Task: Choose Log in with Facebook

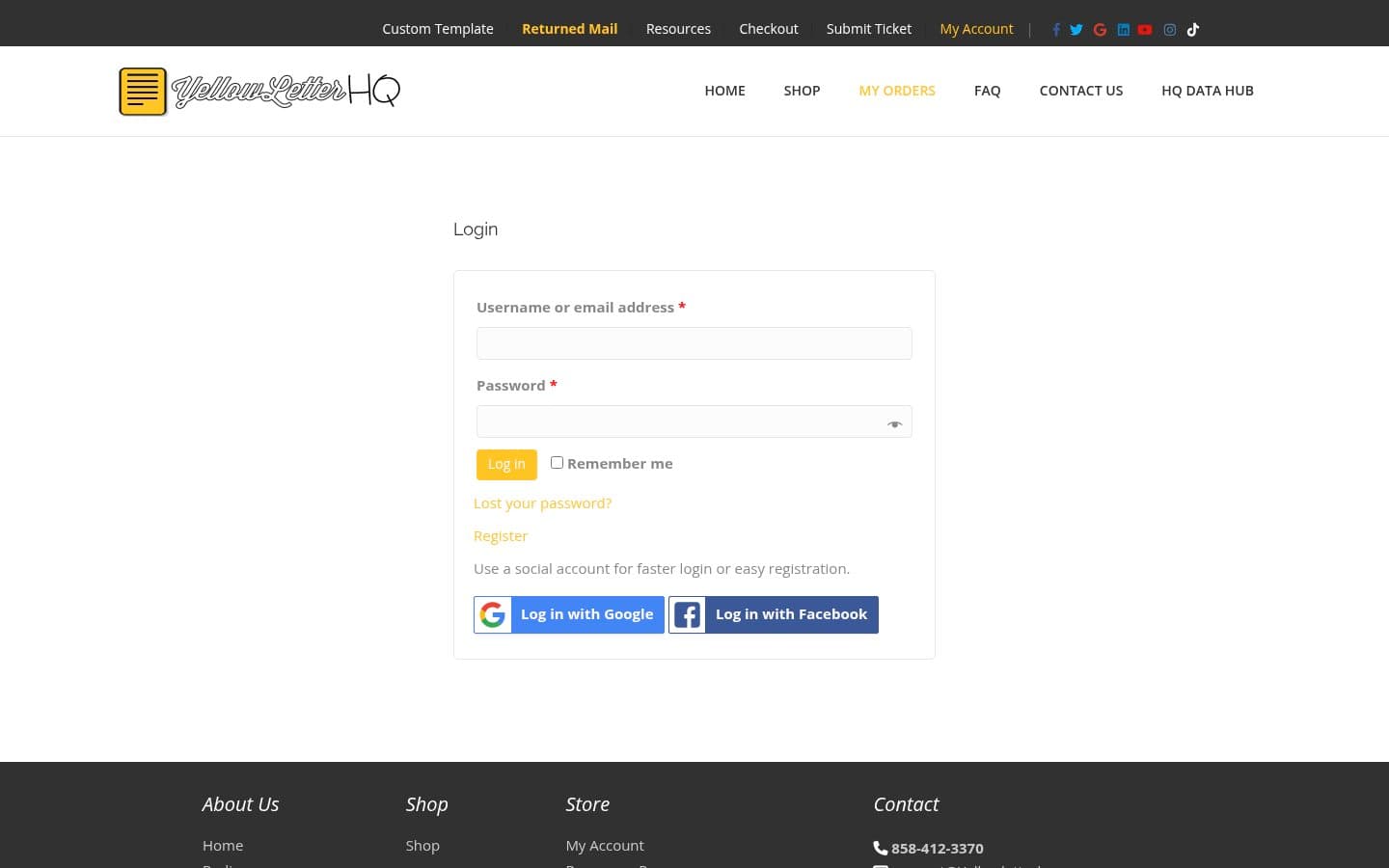Action: point(774,614)
